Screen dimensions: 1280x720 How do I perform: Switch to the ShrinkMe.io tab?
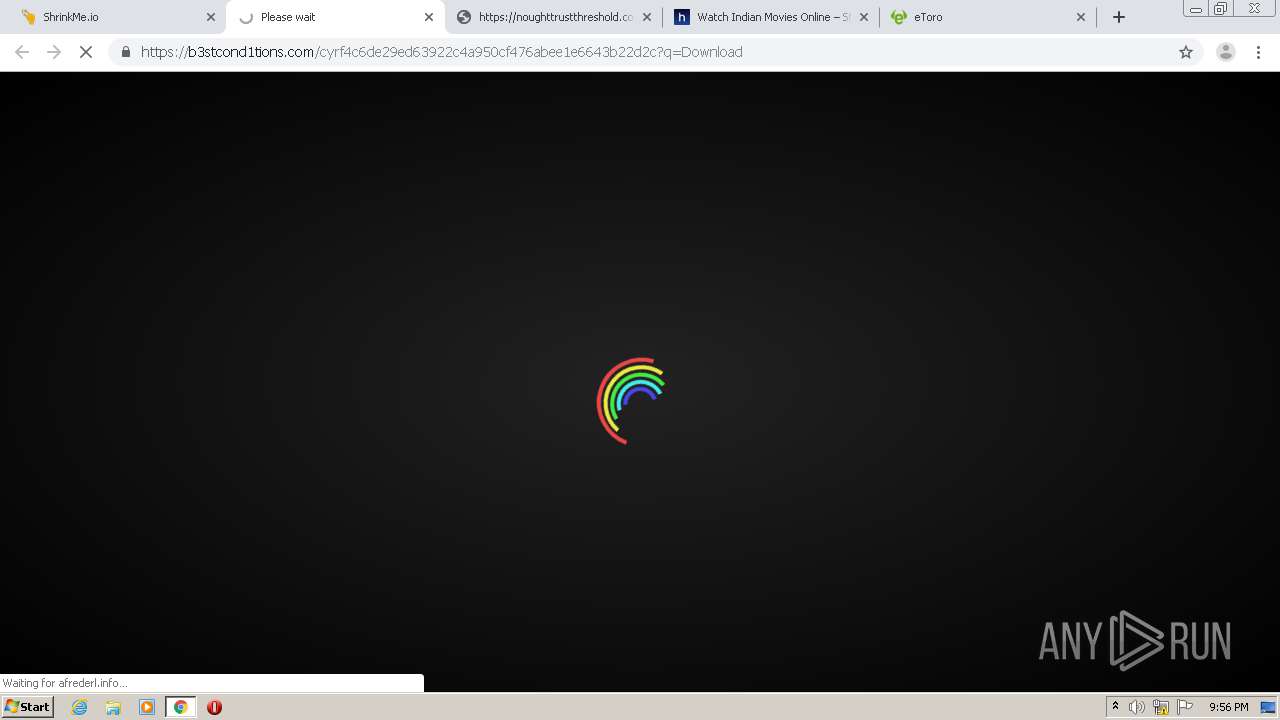(x=118, y=17)
